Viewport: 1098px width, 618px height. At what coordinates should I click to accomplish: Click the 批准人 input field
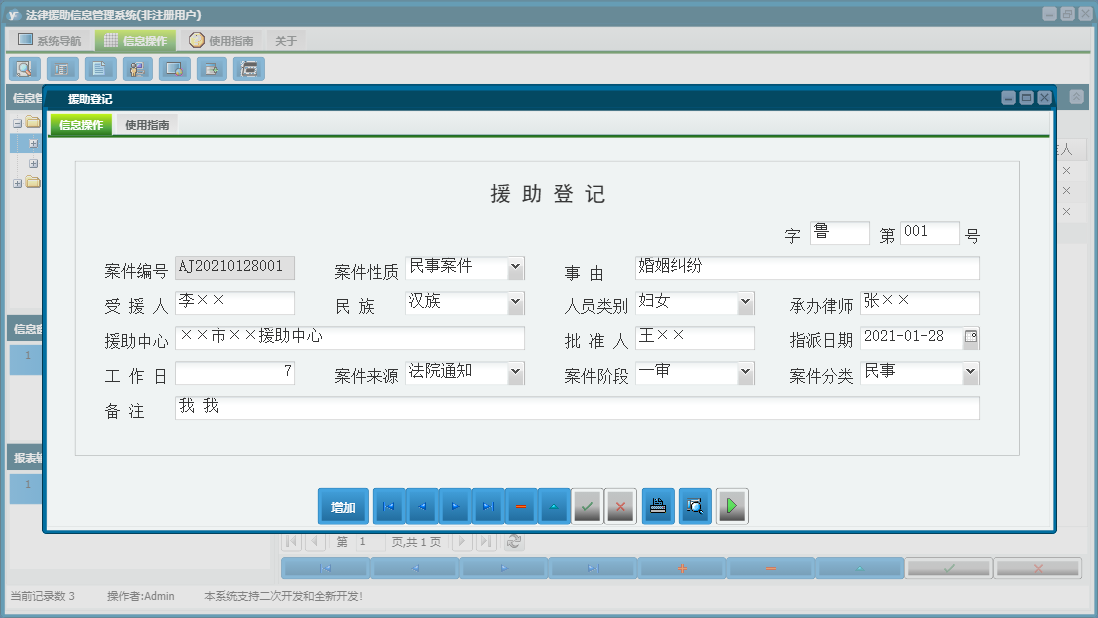695,337
